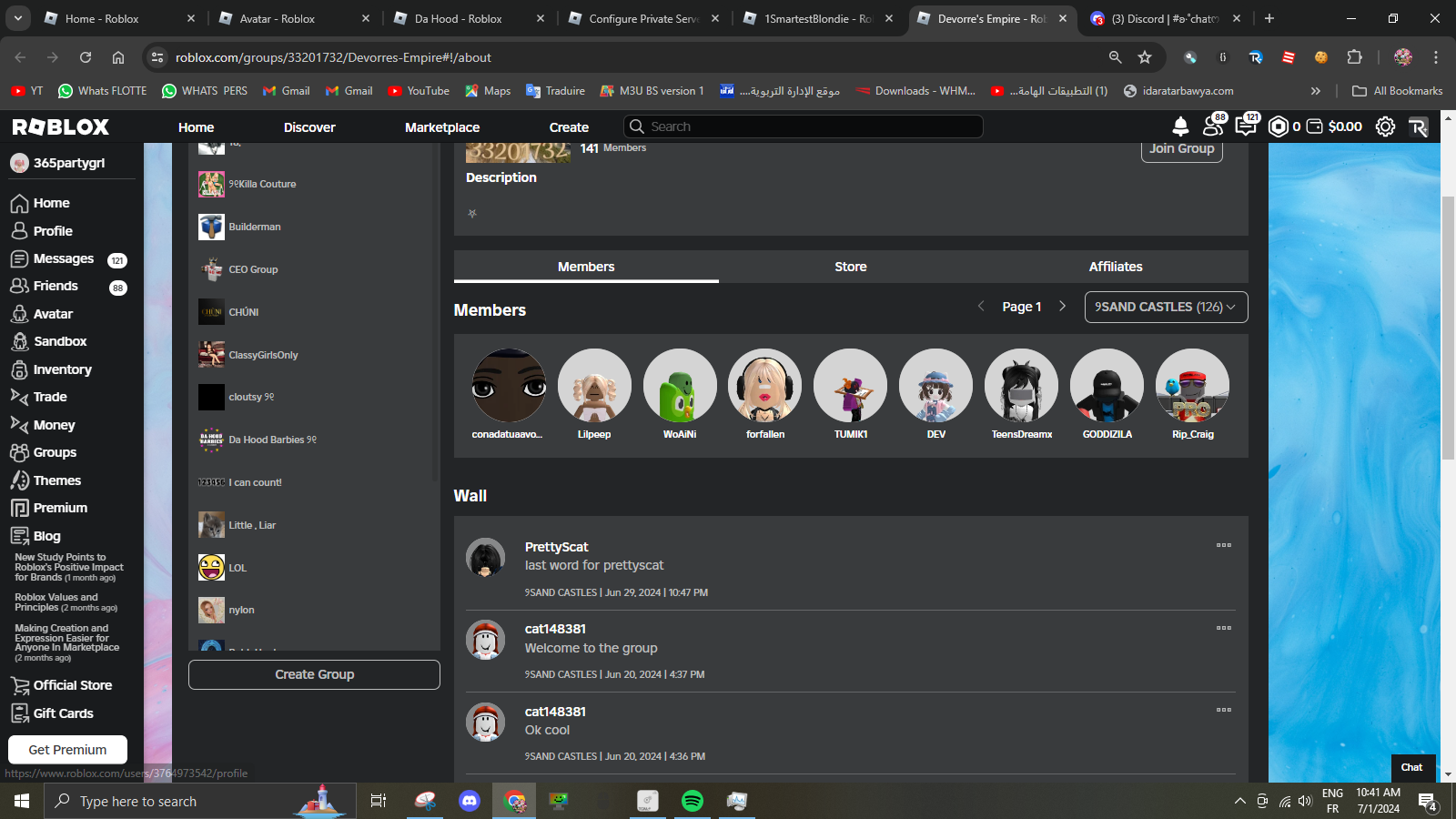Open more options for cat148381's Welcome post
This screenshot has height=819, width=1456.
(x=1224, y=628)
